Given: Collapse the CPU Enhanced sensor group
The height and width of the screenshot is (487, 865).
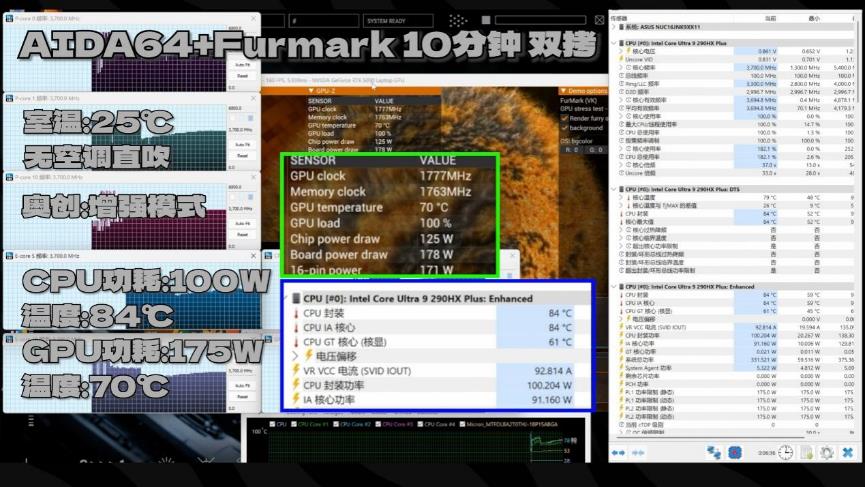Looking at the screenshot, I should click(x=613, y=287).
